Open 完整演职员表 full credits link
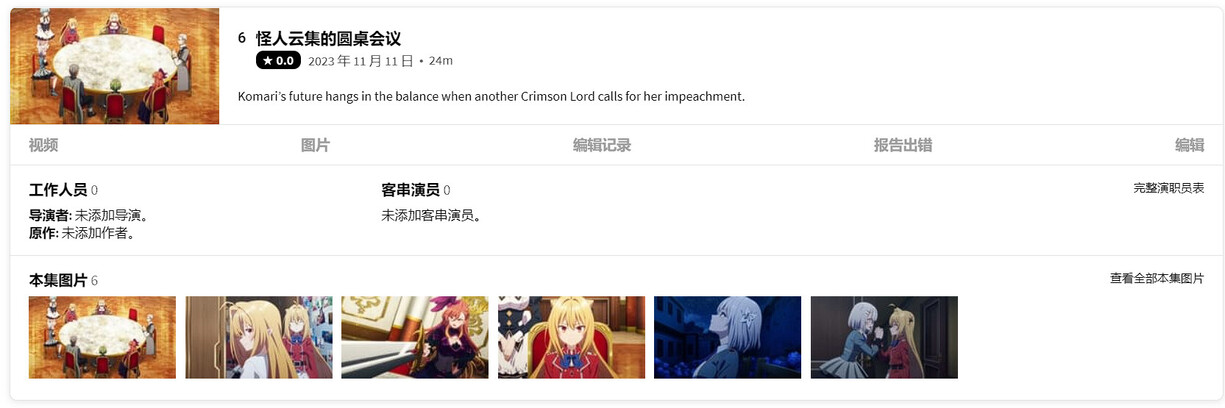Viewport: 1225px width, 408px height. tap(1168, 188)
